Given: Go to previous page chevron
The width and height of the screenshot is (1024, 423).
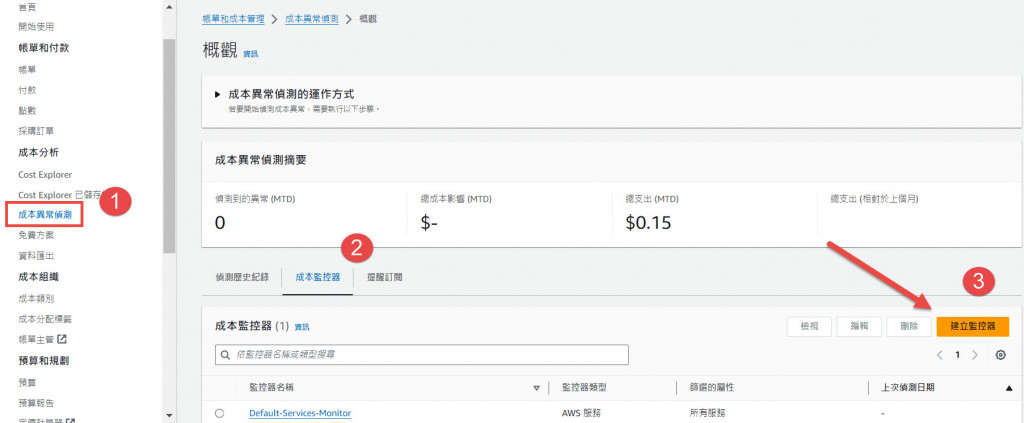Looking at the screenshot, I should point(940,355).
